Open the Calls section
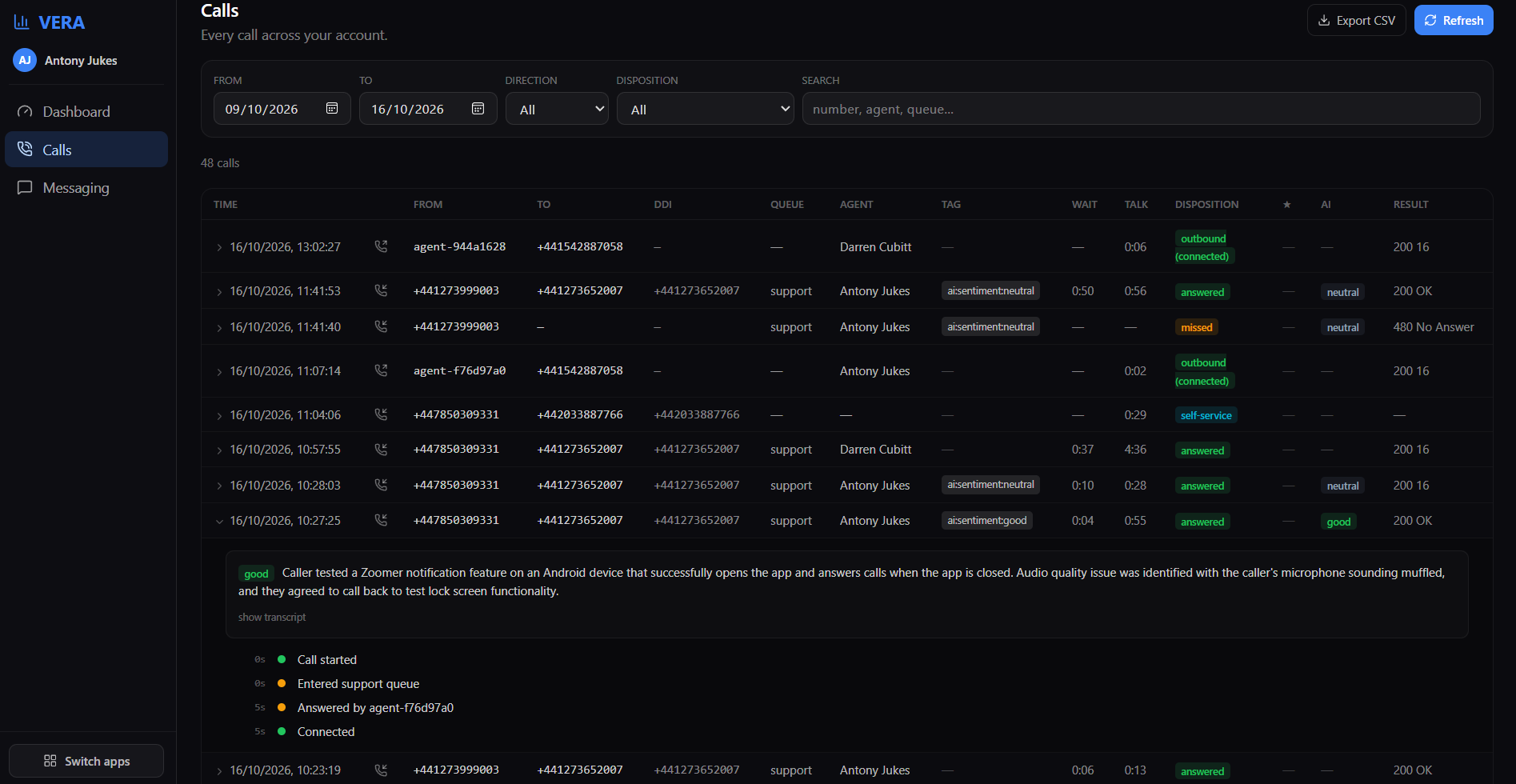1516x784 pixels. (x=86, y=150)
